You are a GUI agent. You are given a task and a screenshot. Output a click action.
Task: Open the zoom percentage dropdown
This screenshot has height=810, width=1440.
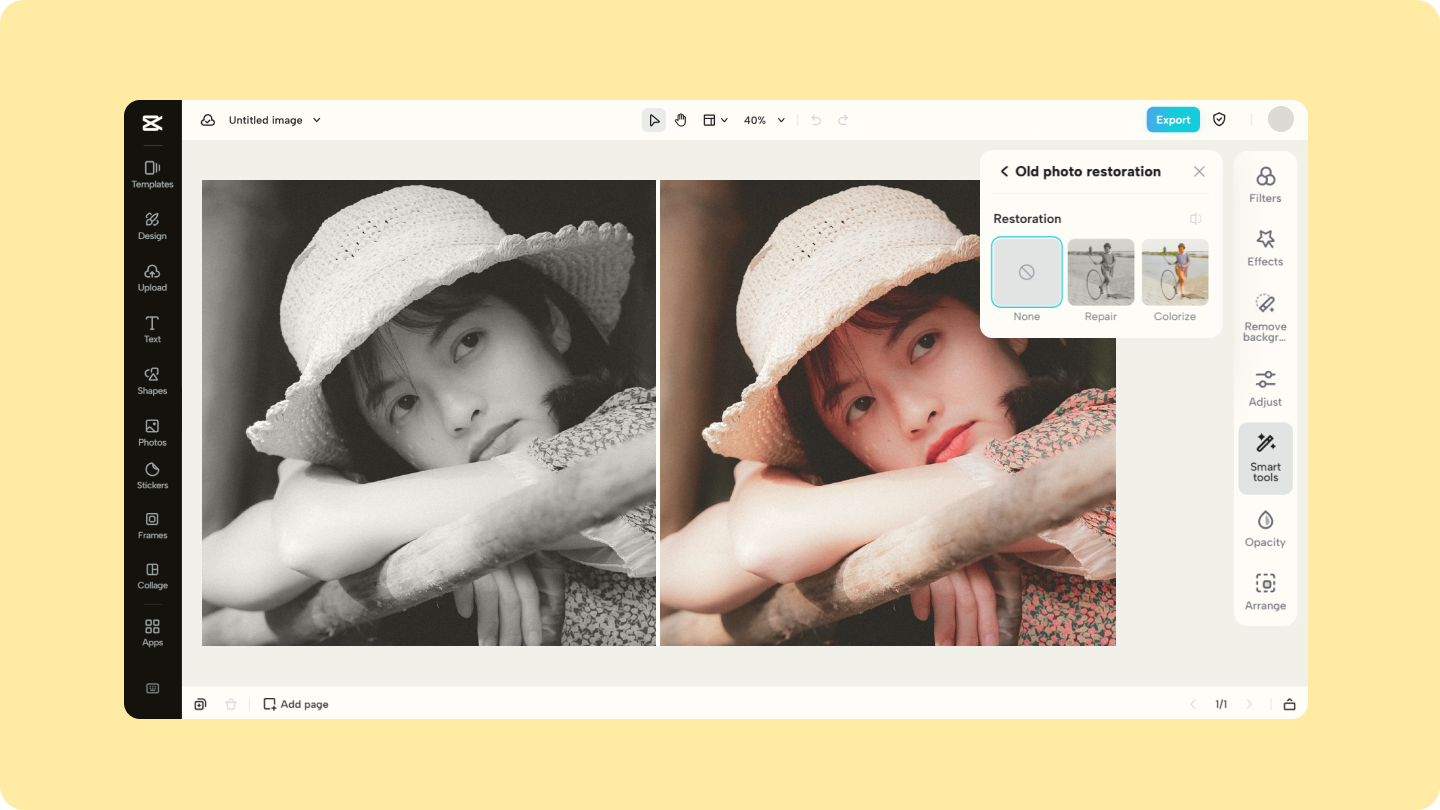point(763,120)
